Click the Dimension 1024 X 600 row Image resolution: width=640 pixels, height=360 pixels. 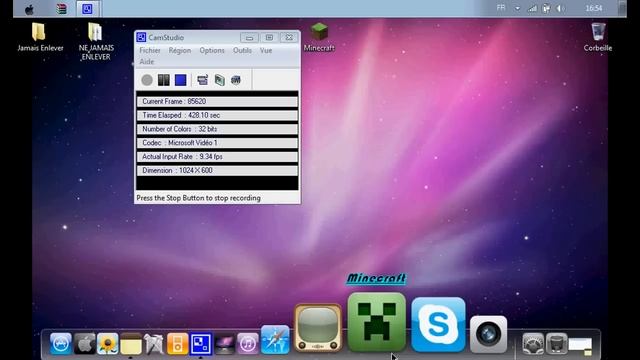[x=217, y=171]
